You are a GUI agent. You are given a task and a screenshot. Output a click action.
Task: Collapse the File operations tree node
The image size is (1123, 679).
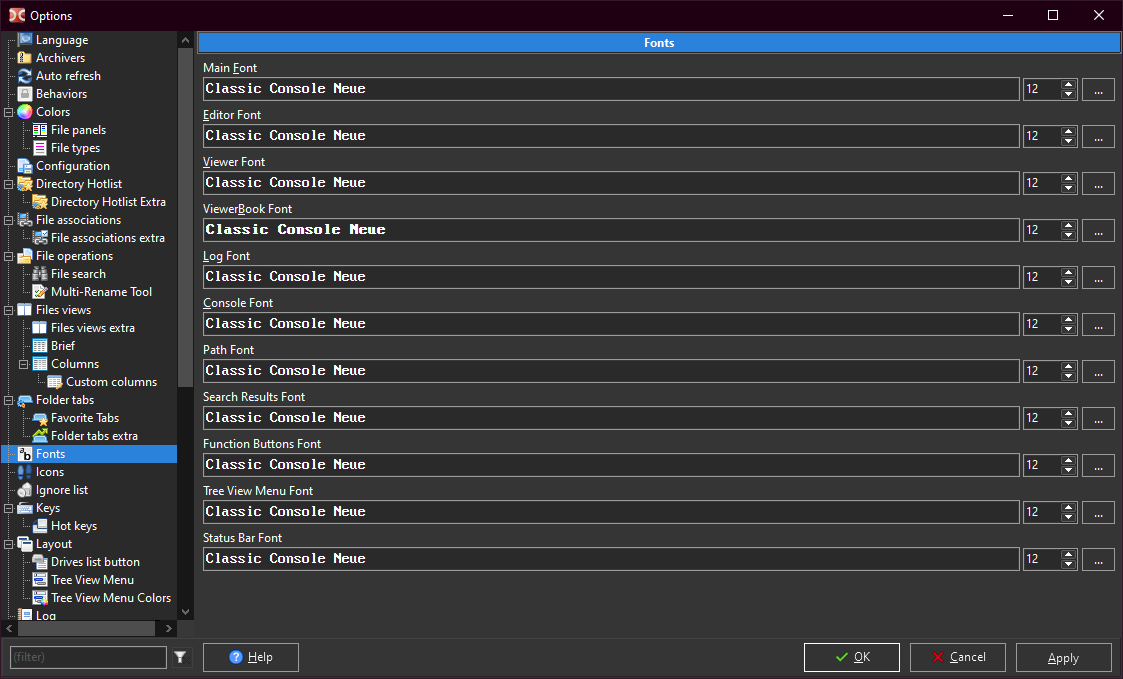8,256
